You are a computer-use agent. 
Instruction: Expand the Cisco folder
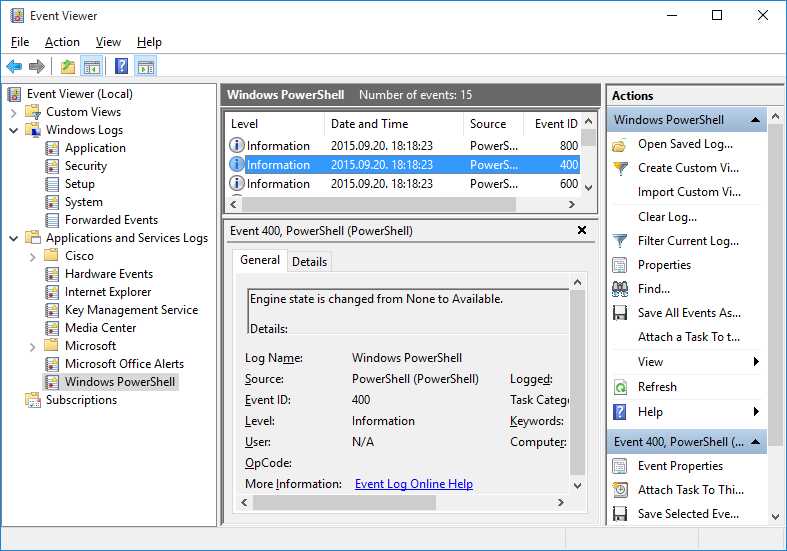[x=33, y=257]
